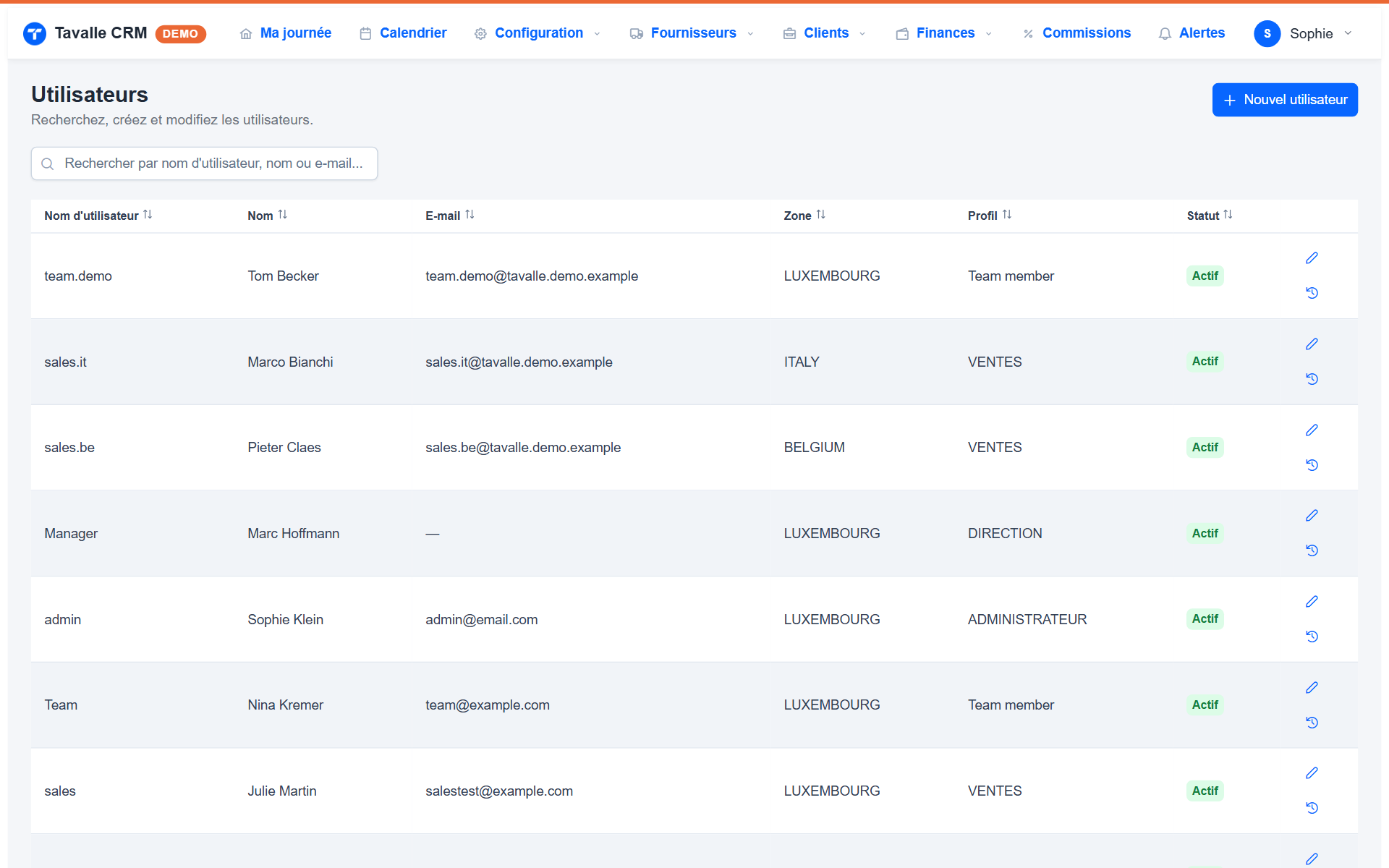
Task: Open history icon for Nina Kremer
Action: coord(1312,723)
